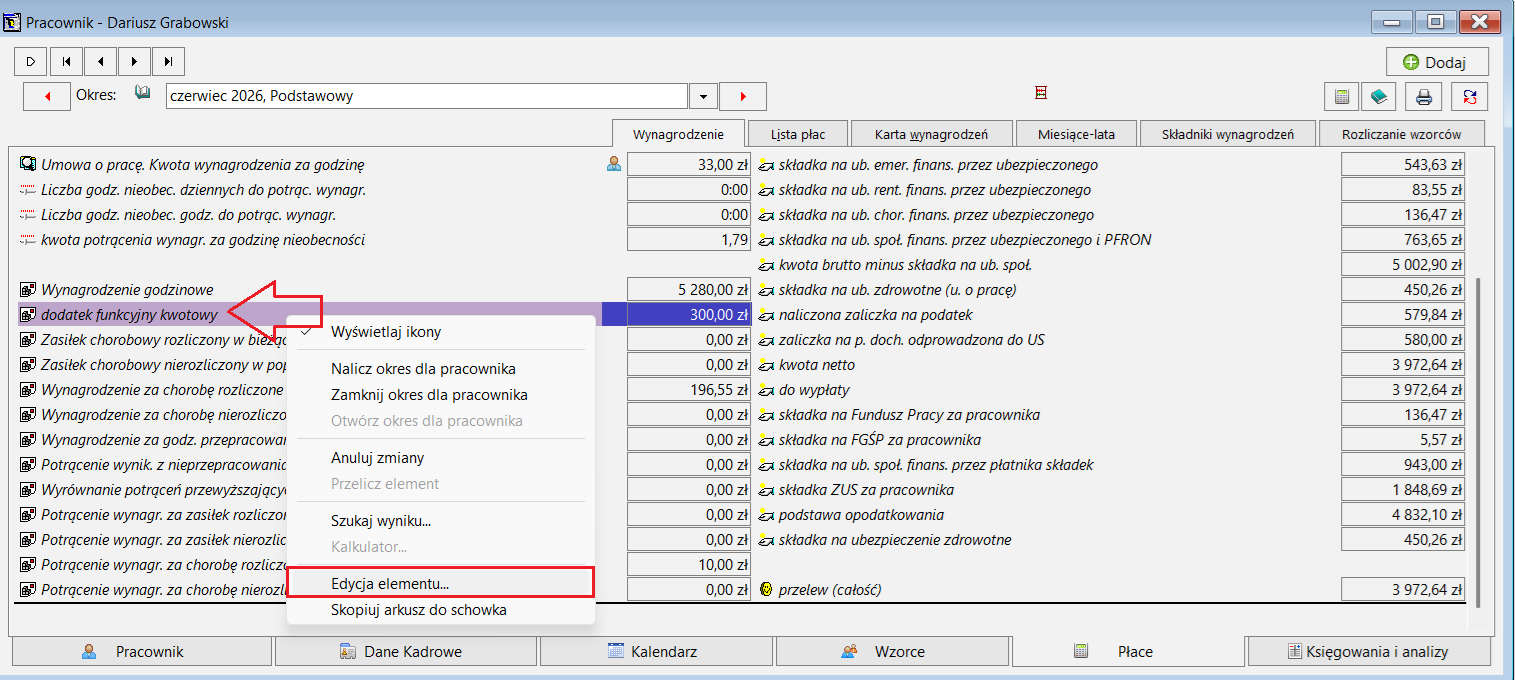
Task: Click the calculator icon button
Action: click(1341, 97)
